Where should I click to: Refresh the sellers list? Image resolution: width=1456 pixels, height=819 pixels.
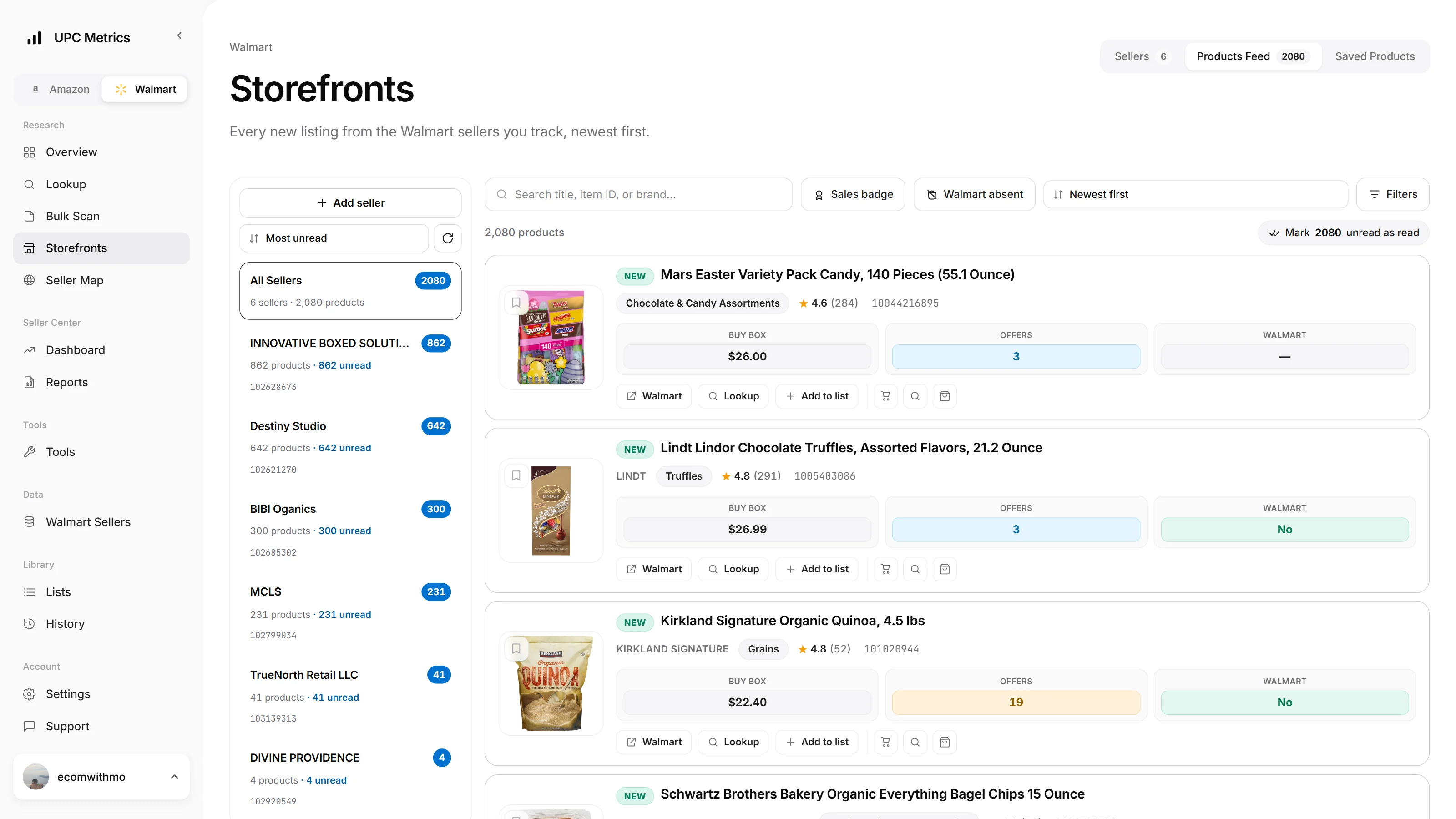[x=448, y=238]
